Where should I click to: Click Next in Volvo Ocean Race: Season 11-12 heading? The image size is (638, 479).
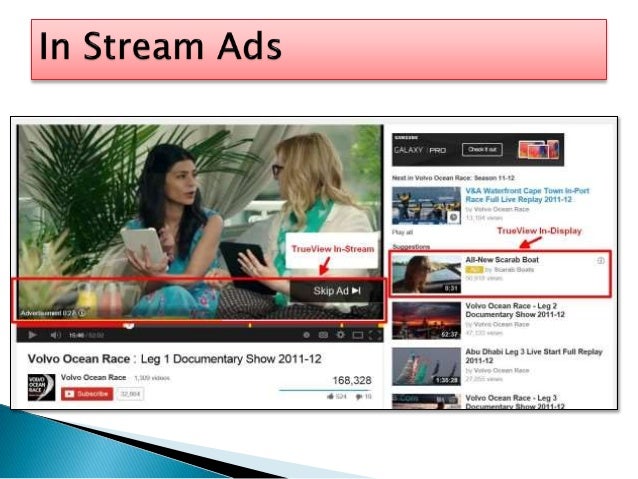[453, 178]
